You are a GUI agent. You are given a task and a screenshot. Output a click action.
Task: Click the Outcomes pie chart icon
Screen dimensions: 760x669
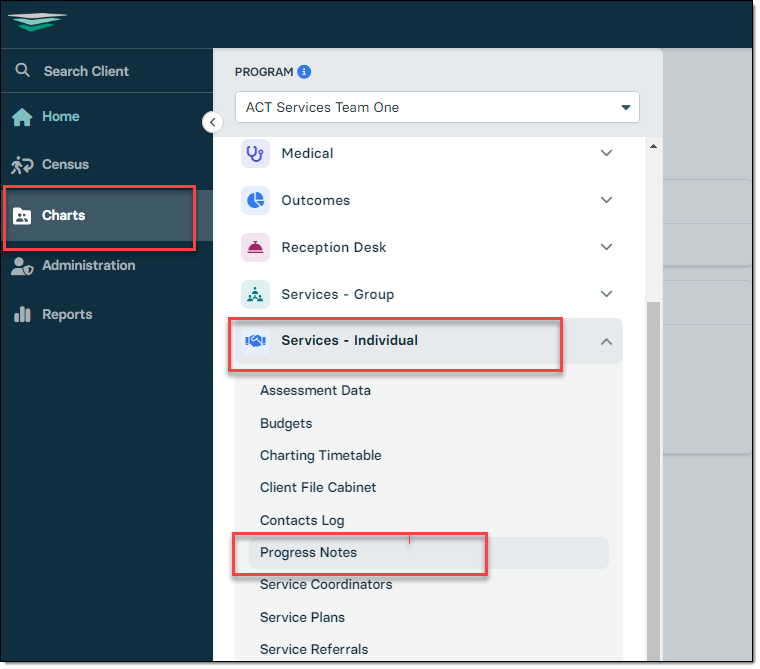[256, 201]
